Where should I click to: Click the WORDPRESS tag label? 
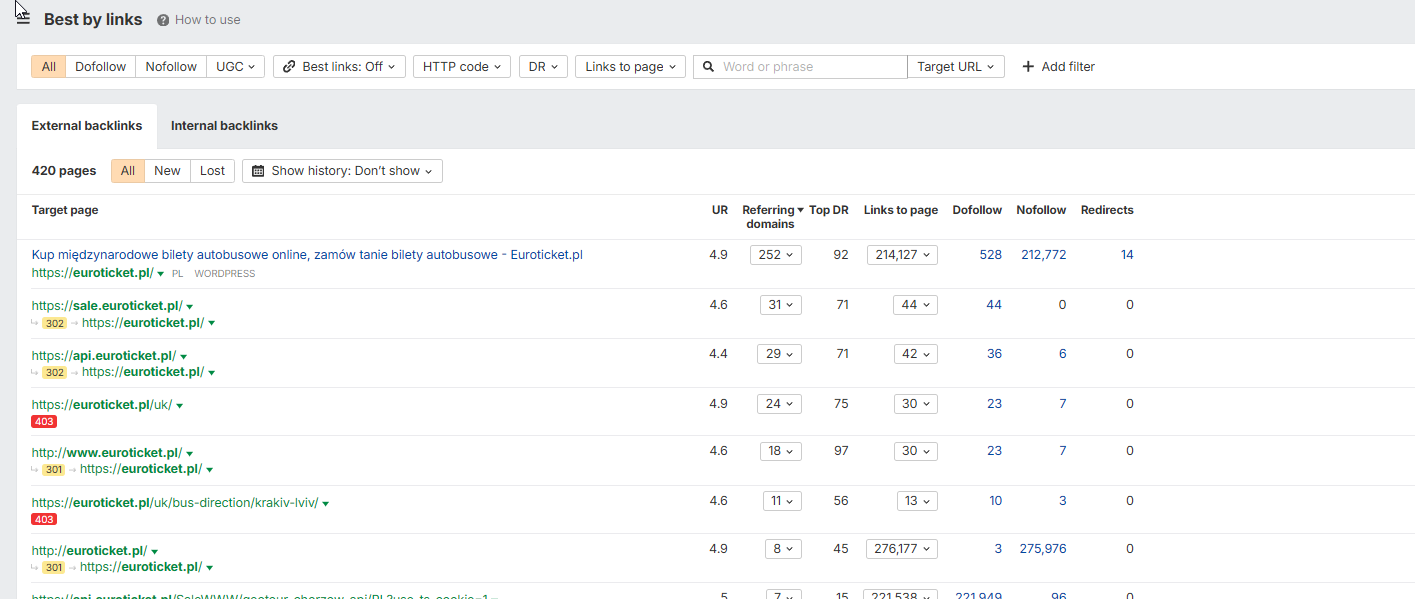click(x=225, y=273)
